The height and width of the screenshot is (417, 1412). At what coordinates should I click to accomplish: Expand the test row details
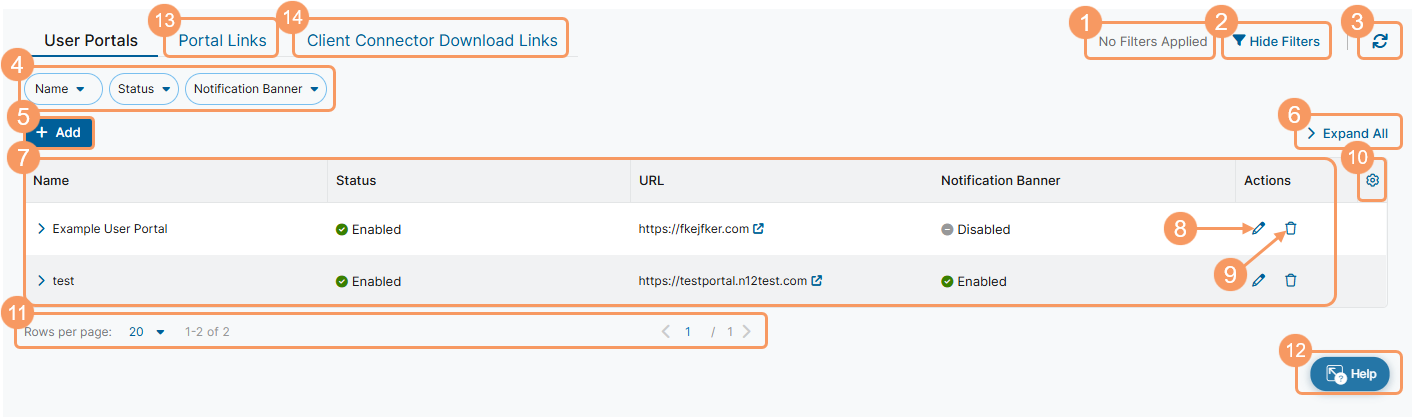coord(41,281)
